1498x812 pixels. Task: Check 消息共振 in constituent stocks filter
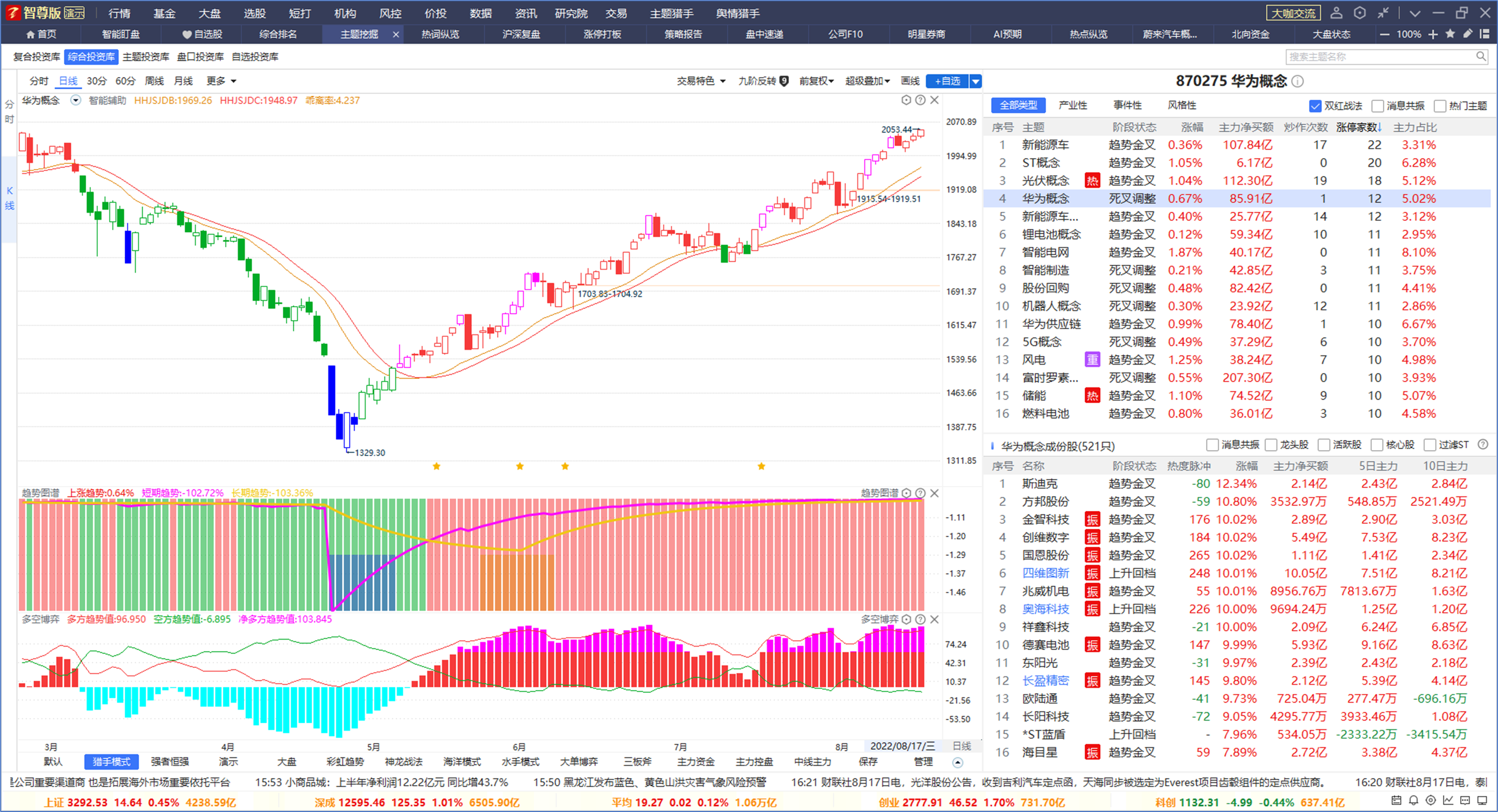pos(1212,445)
